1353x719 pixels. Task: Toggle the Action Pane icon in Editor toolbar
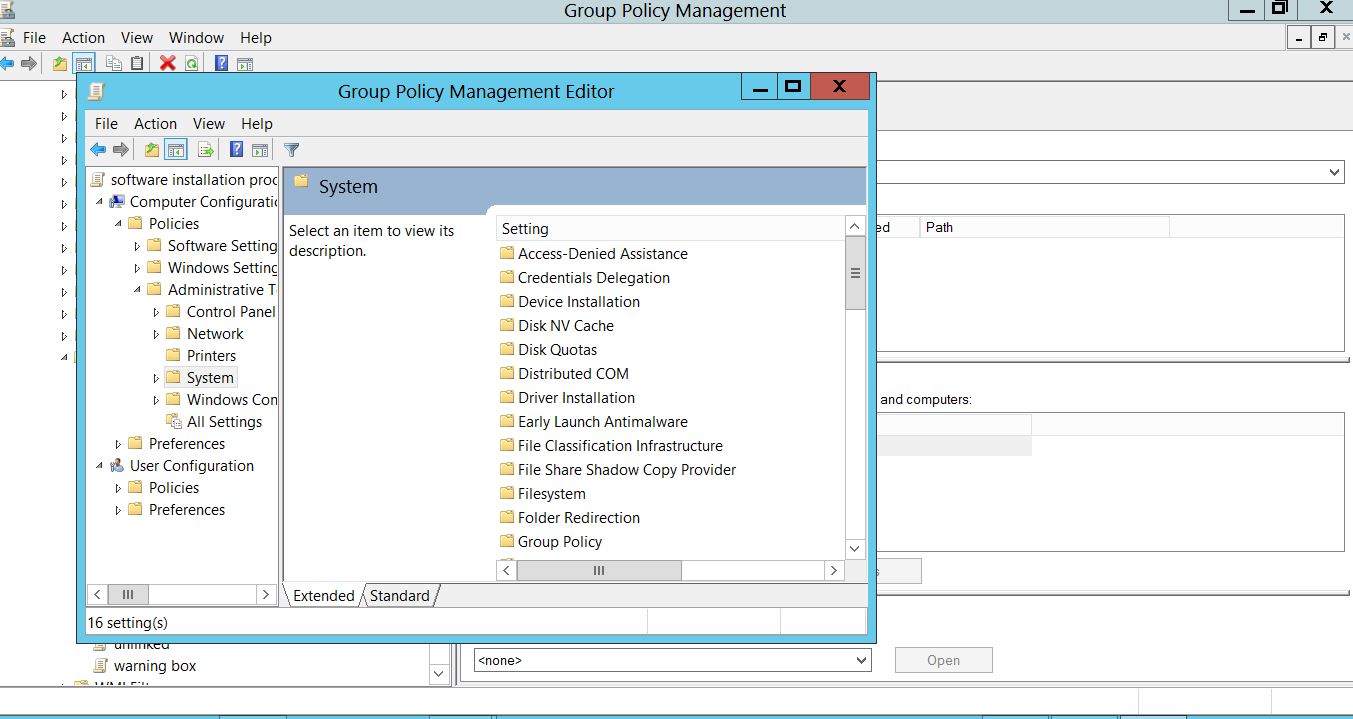click(x=260, y=150)
